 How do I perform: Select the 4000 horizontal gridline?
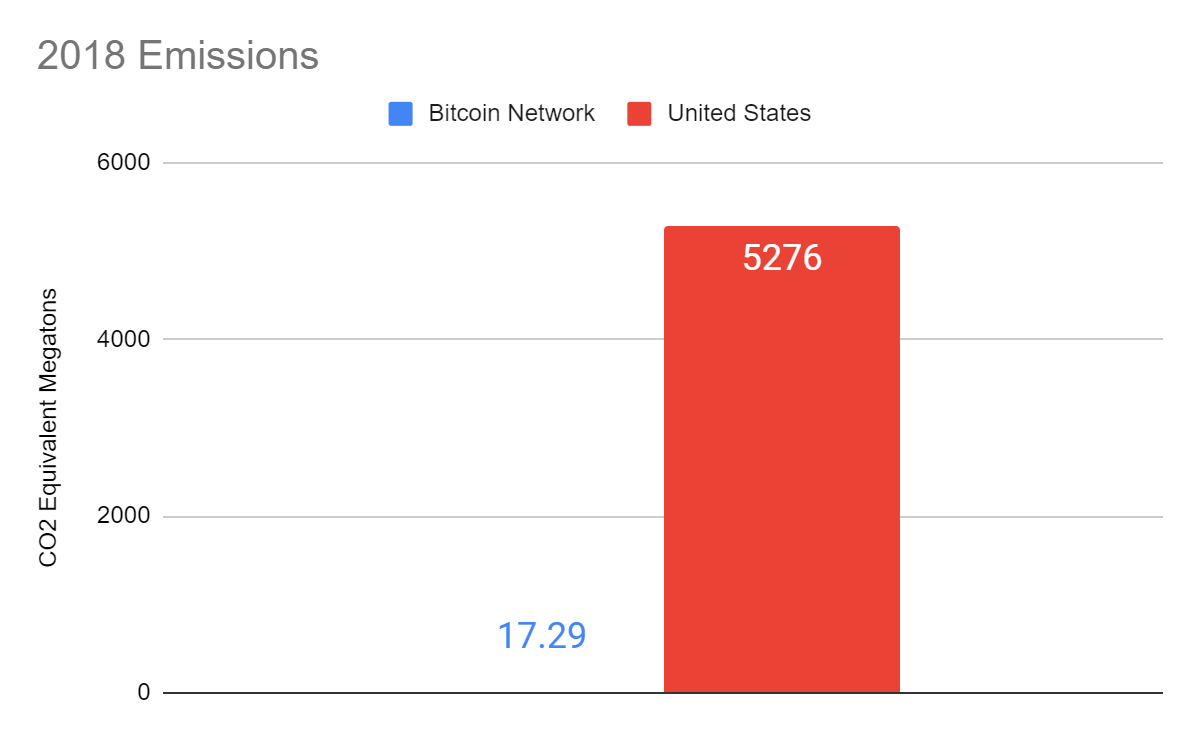coord(400,339)
